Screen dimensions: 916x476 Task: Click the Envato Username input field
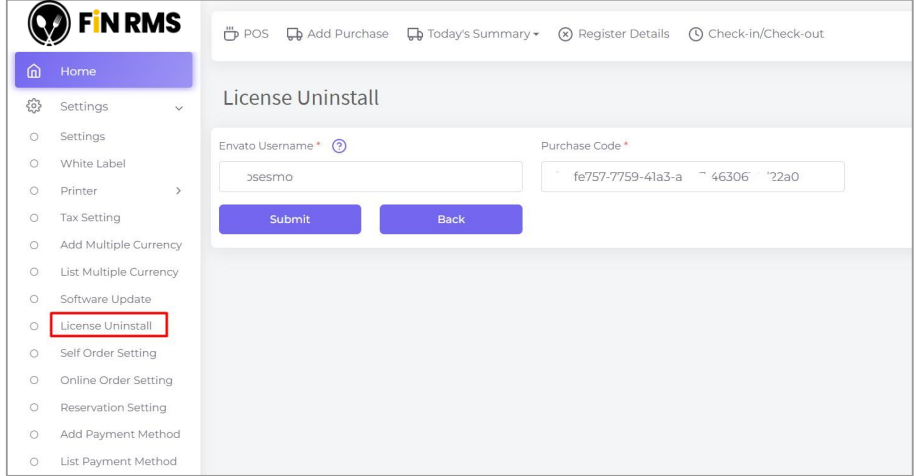[370, 177]
